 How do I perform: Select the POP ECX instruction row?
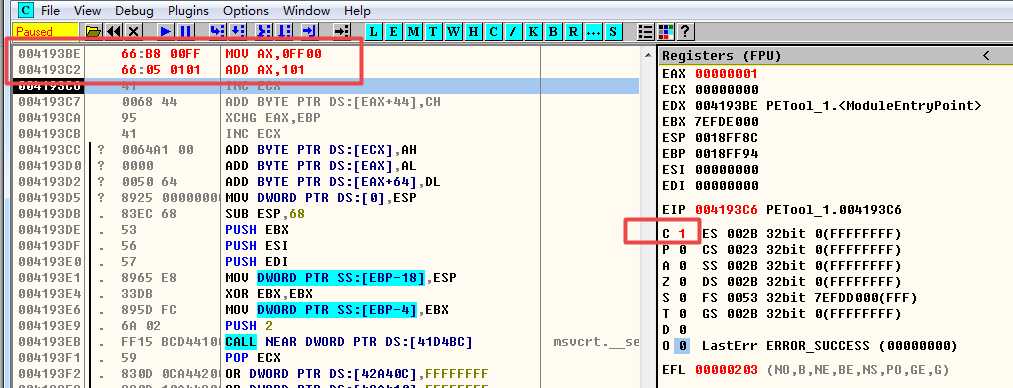(326, 358)
